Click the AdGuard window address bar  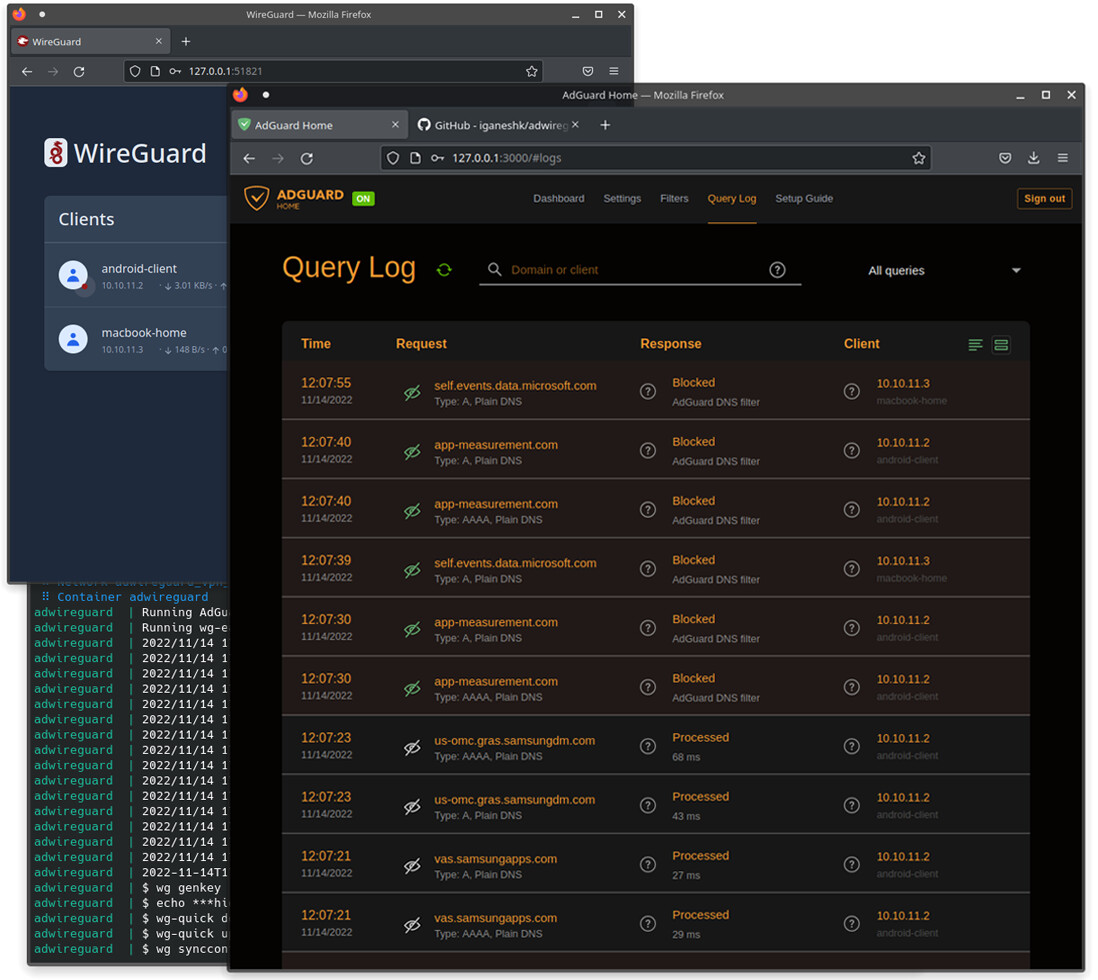(655, 159)
